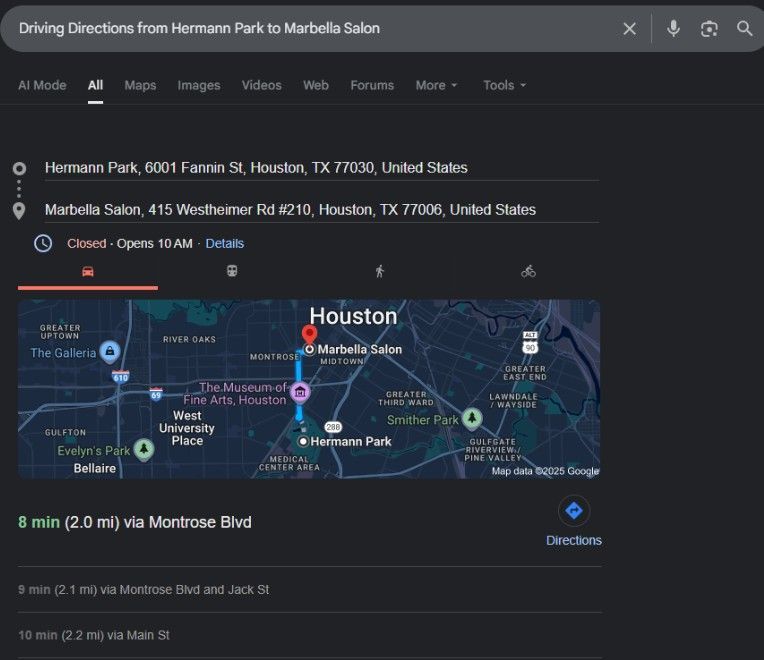The image size is (764, 660).
Task: Select the public transit mode icon
Action: coord(232,271)
